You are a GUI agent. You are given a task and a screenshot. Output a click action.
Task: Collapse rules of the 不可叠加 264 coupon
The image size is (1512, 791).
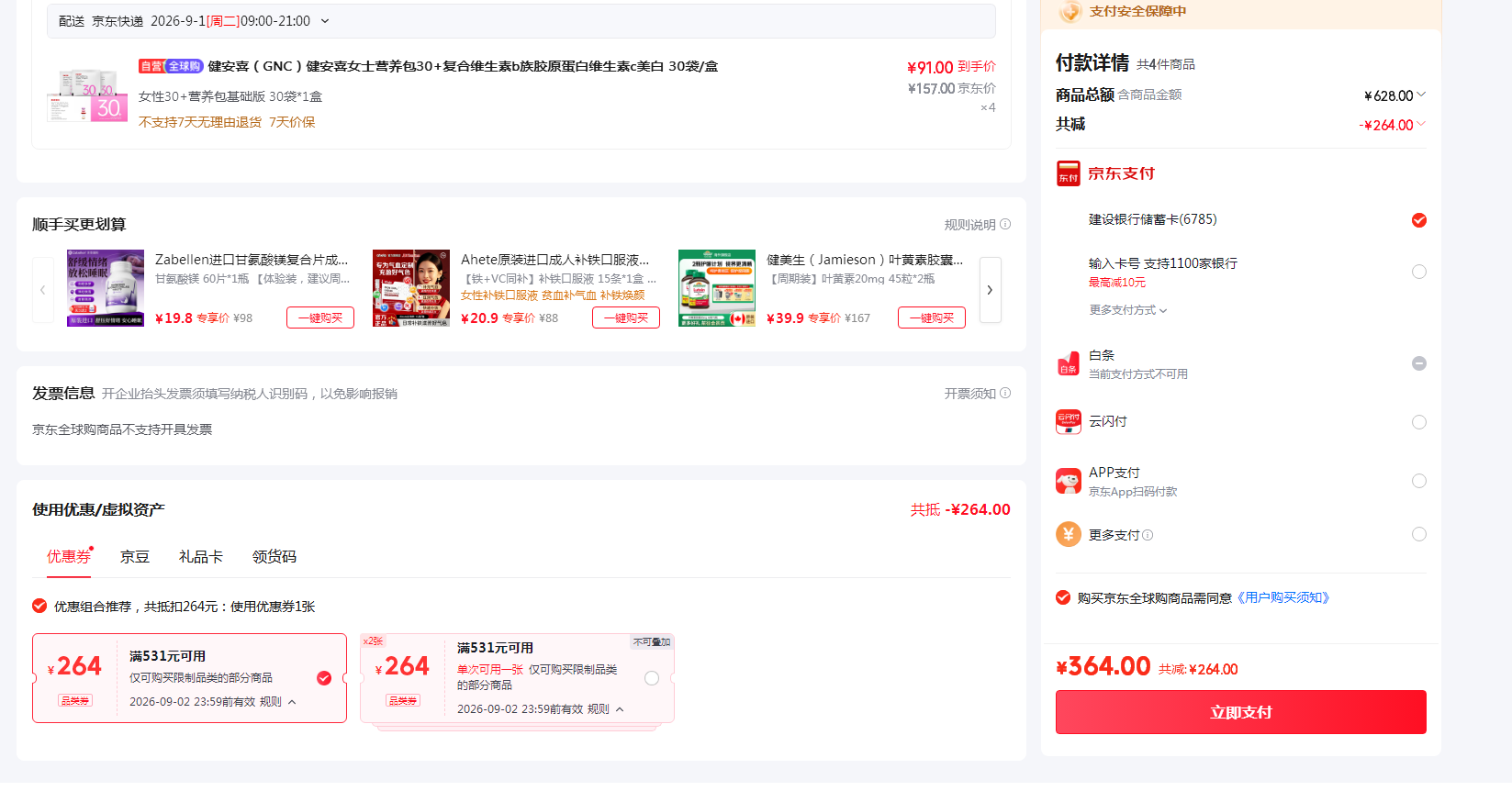coord(620,709)
